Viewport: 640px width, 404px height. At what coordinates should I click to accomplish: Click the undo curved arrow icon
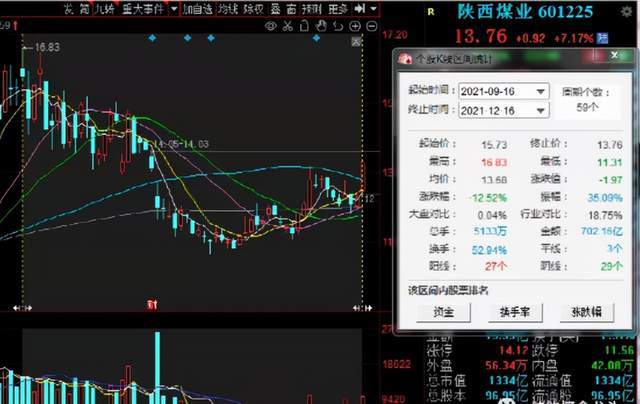pos(338,26)
